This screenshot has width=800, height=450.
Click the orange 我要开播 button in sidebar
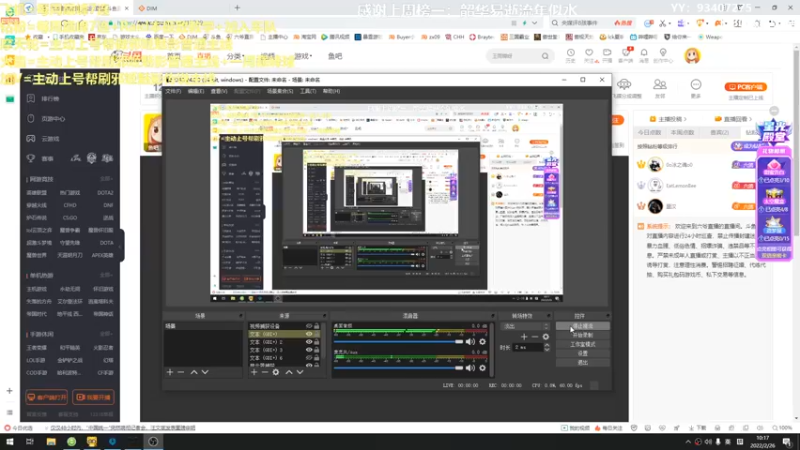tap(93, 397)
